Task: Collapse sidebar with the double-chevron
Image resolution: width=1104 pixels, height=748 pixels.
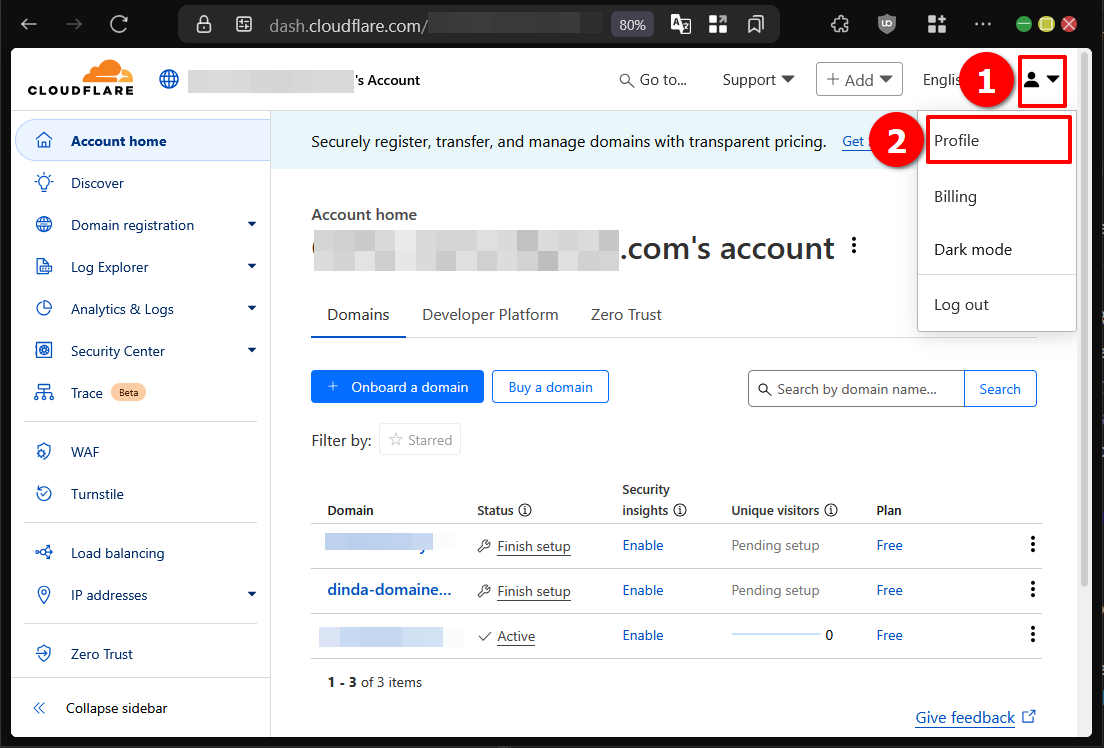Action: pyautogui.click(x=39, y=708)
